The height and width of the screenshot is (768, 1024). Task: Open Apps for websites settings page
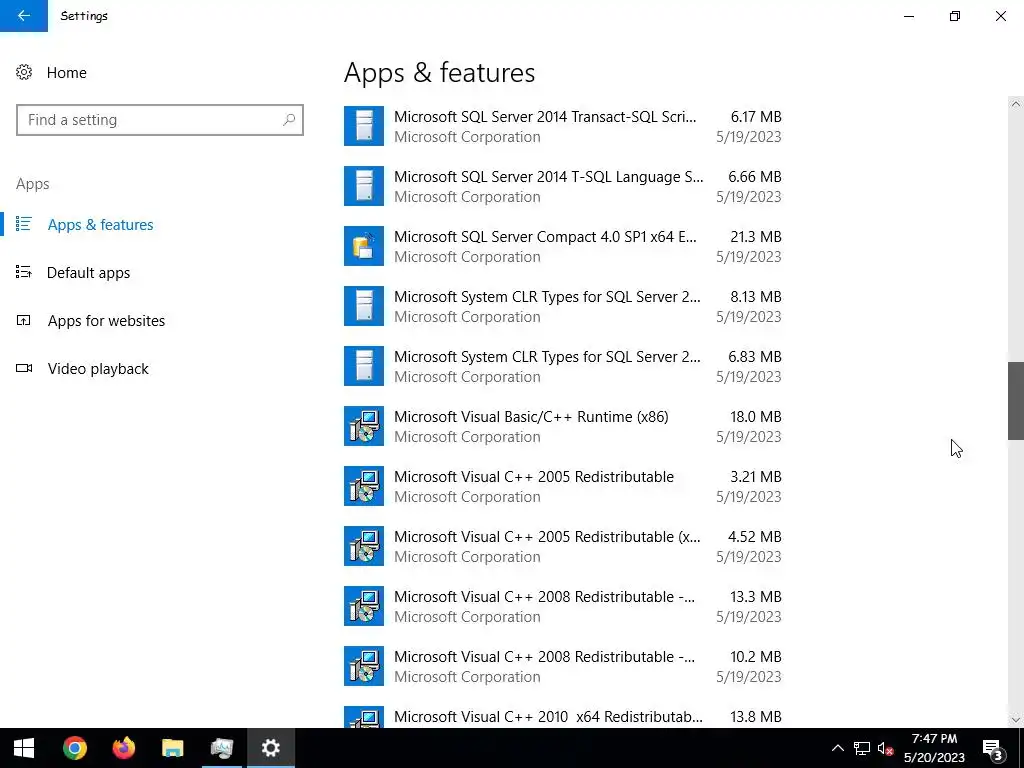coord(106,321)
